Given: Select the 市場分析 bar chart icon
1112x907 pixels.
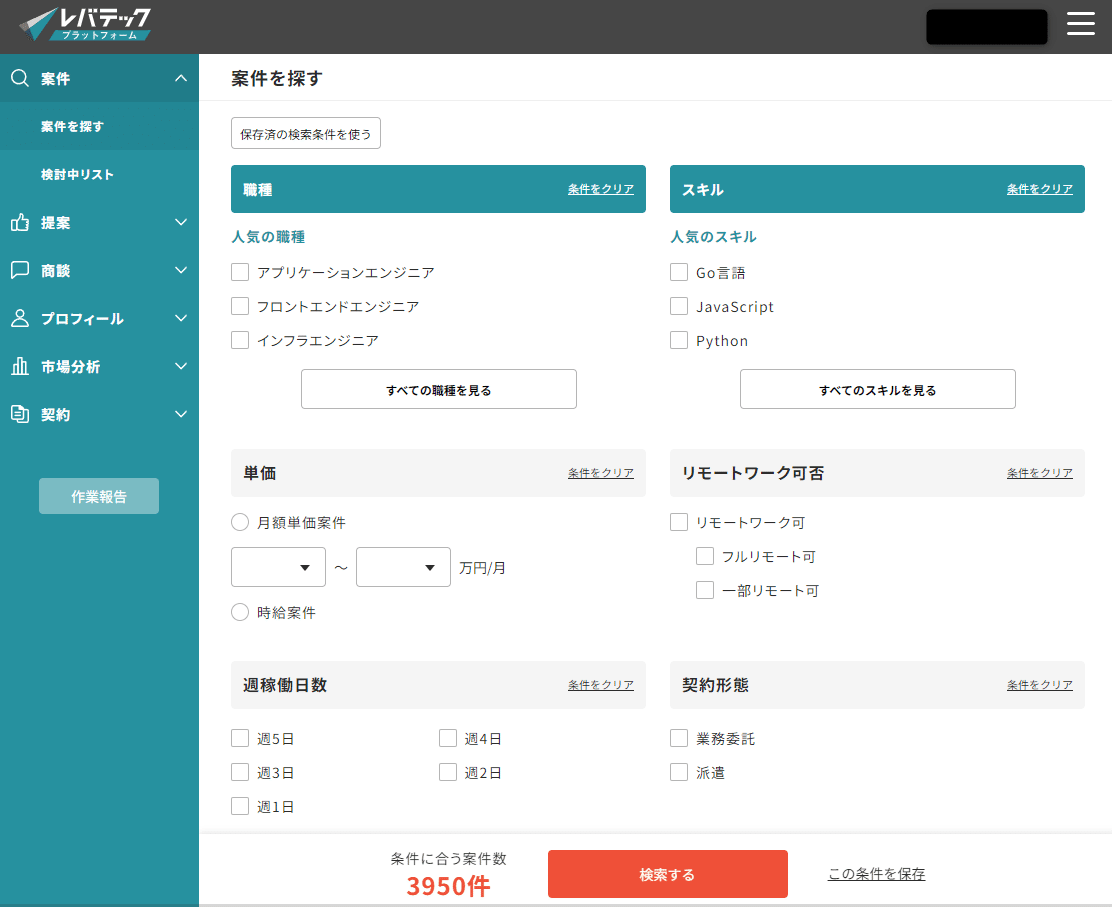Looking at the screenshot, I should 20,366.
